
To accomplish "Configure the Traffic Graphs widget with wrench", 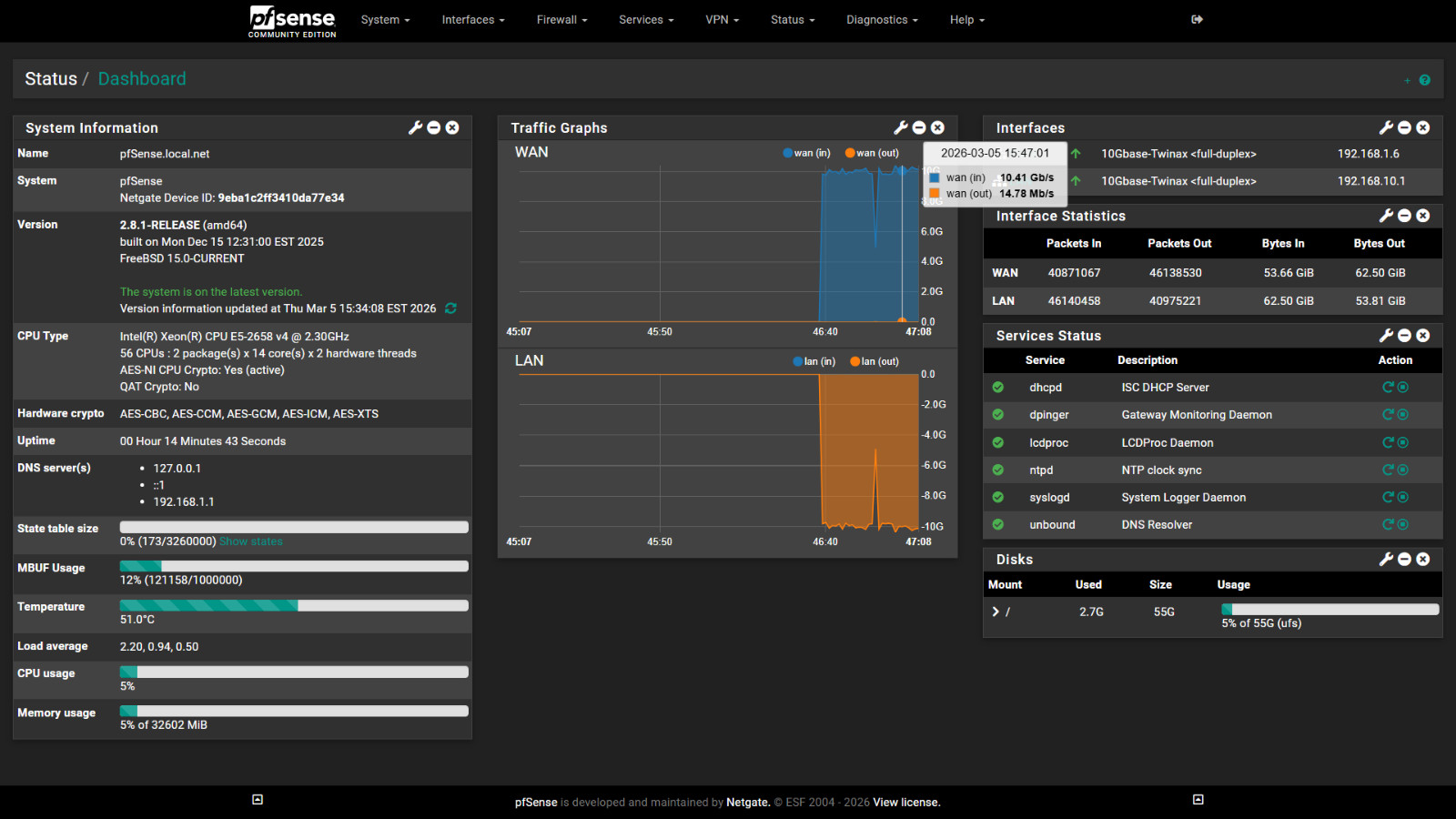I will click(x=901, y=128).
